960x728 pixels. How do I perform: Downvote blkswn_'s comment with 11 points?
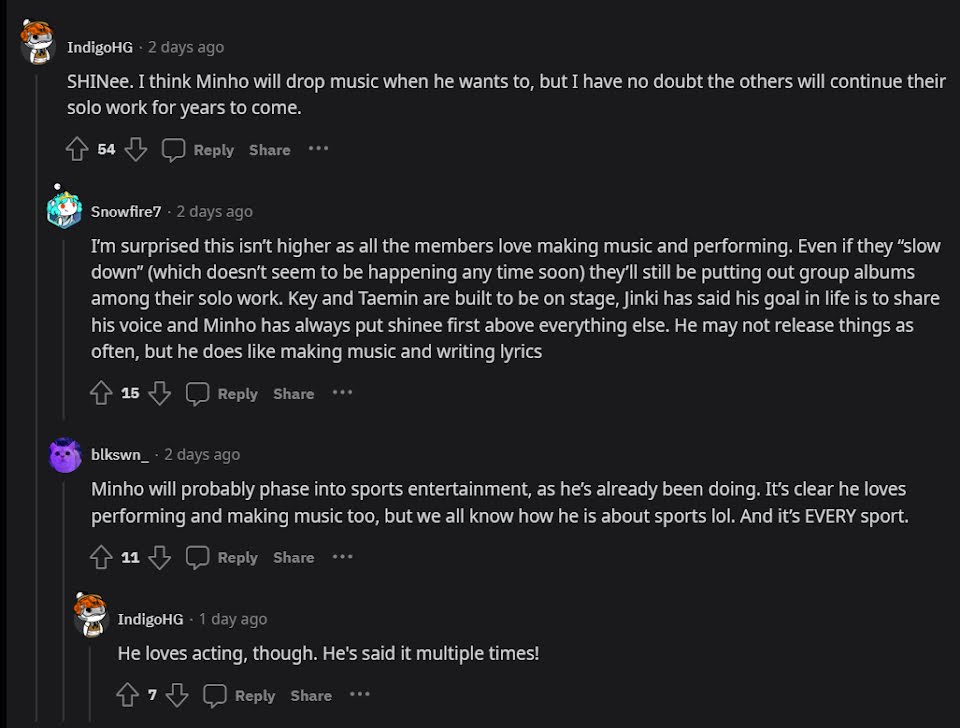160,558
